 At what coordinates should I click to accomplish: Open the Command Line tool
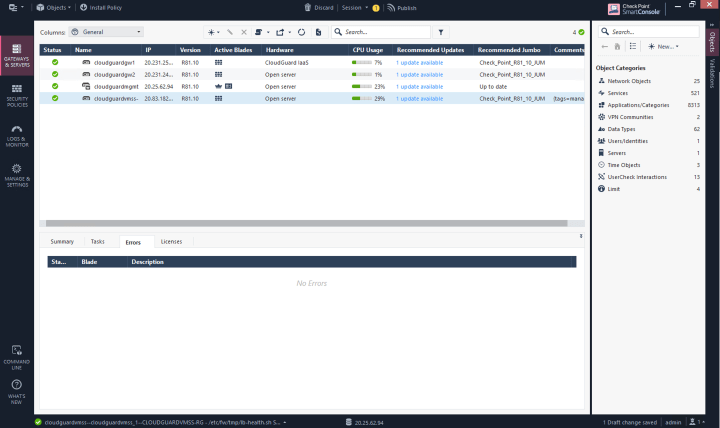[17, 358]
